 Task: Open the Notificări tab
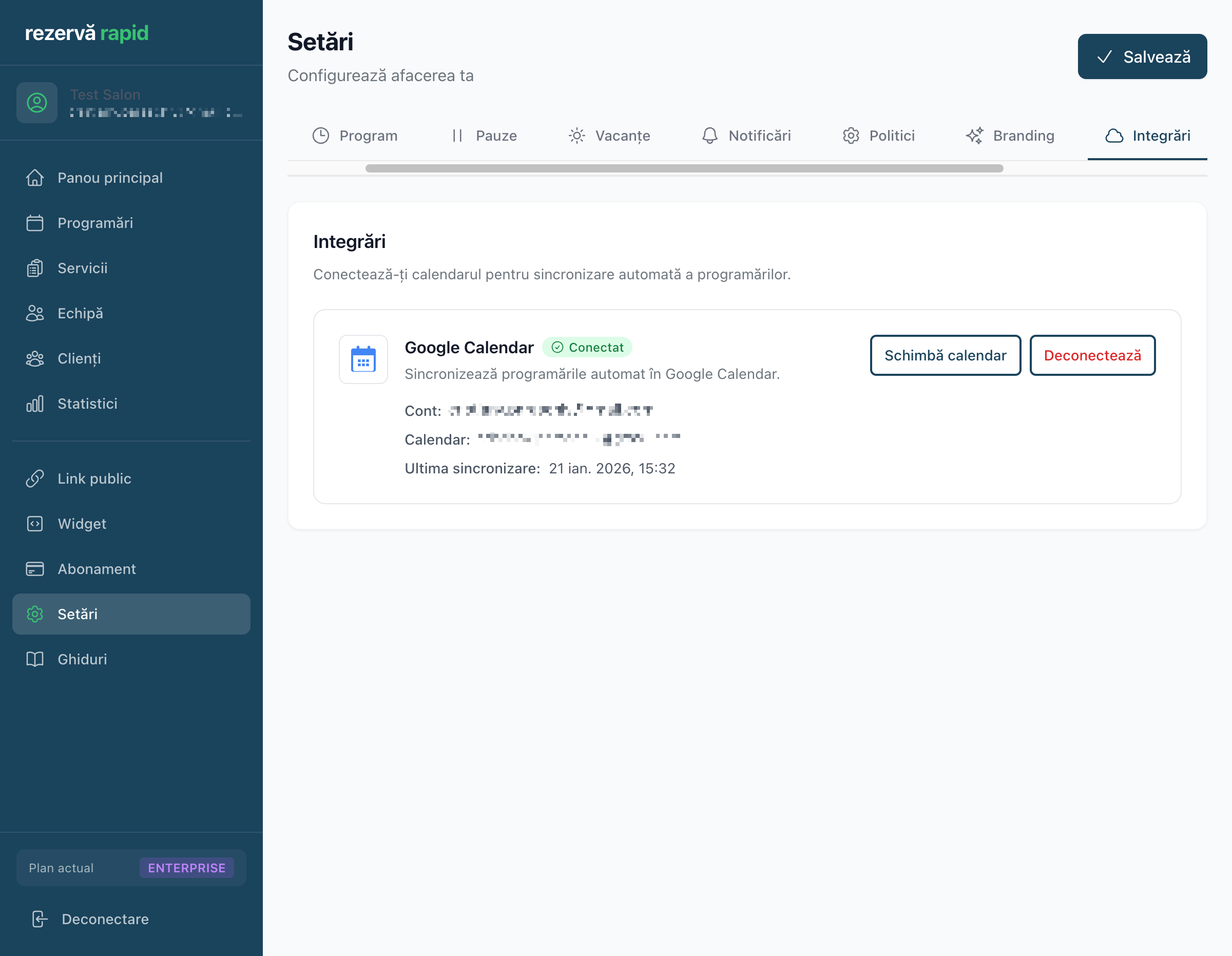(x=746, y=136)
